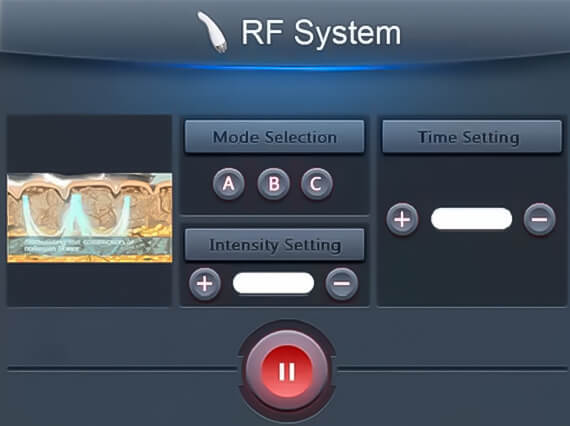Click the Time Setting header
570x426 pixels.
point(471,137)
